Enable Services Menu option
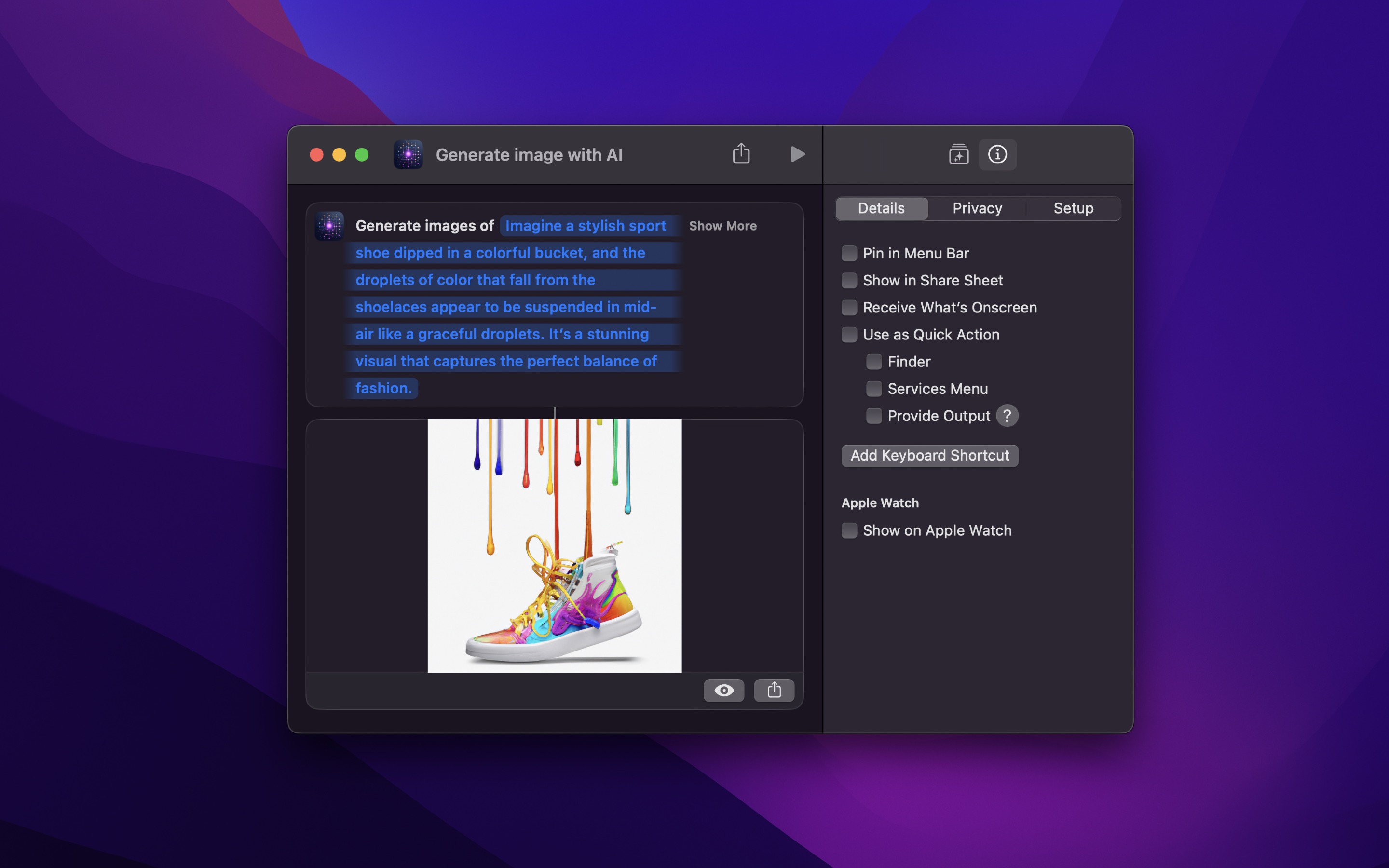1389x868 pixels. point(873,389)
